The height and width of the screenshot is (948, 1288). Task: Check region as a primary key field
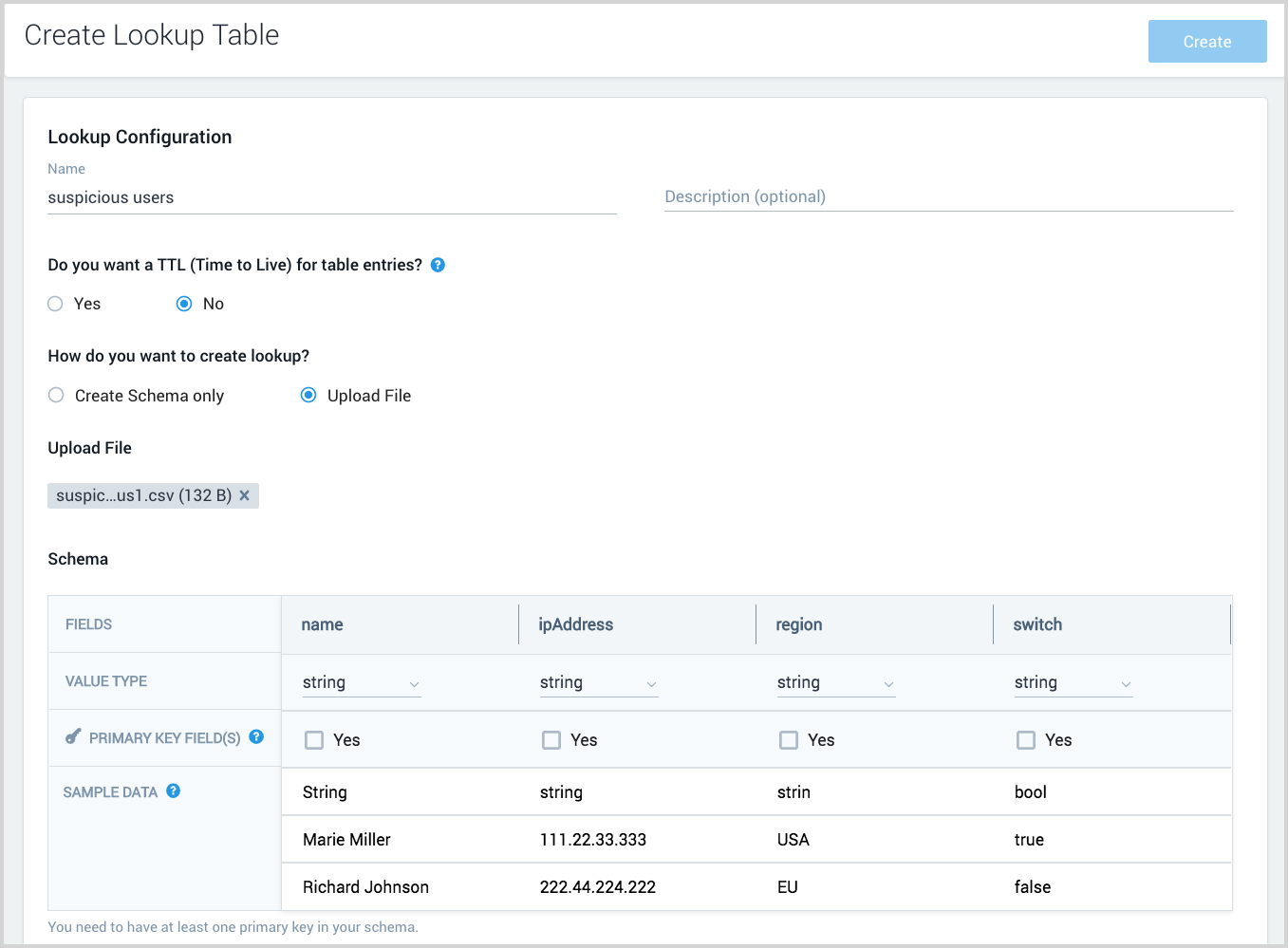[789, 740]
